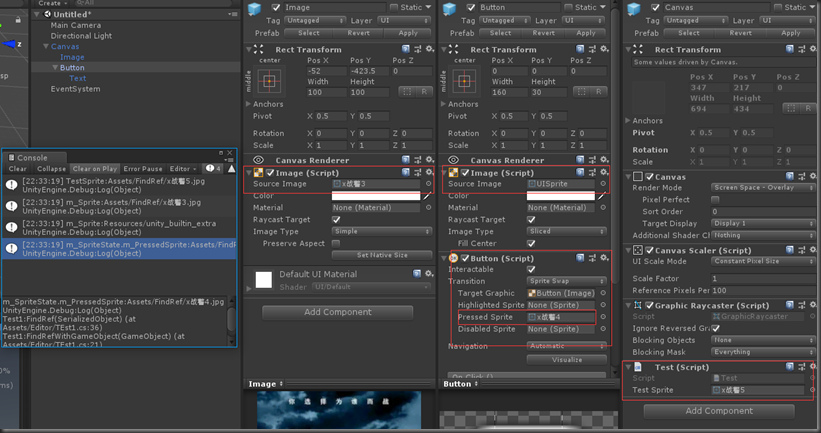Screen dimensions: 821x433
Task: Toggle Collapse in Console toolbar
Action: click(51, 169)
